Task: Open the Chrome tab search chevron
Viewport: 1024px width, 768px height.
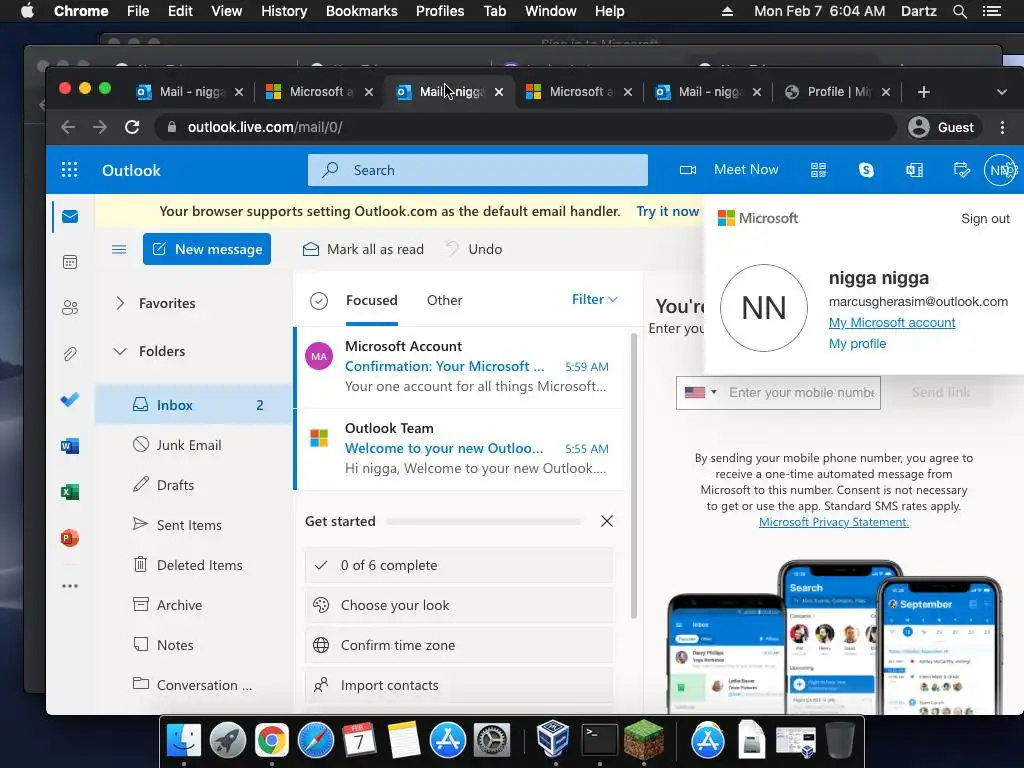Action: coord(1002,92)
